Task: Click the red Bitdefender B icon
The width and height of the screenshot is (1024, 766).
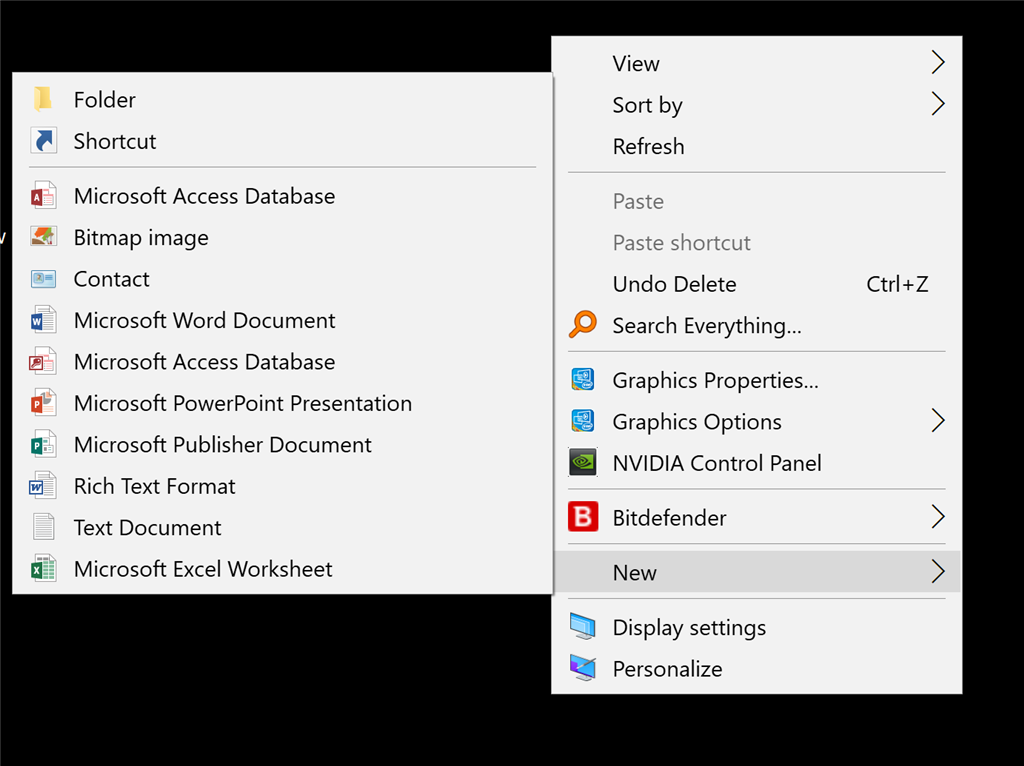Action: (582, 517)
